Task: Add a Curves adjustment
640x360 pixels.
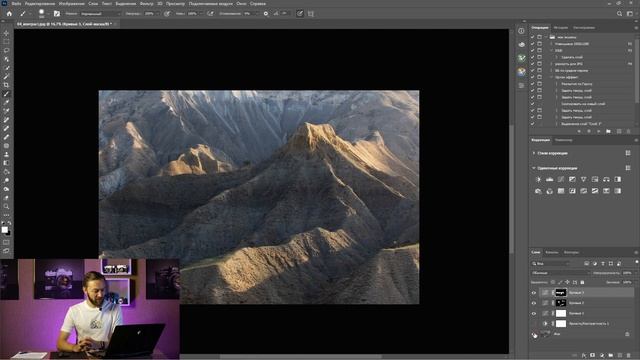Action: [x=561, y=179]
